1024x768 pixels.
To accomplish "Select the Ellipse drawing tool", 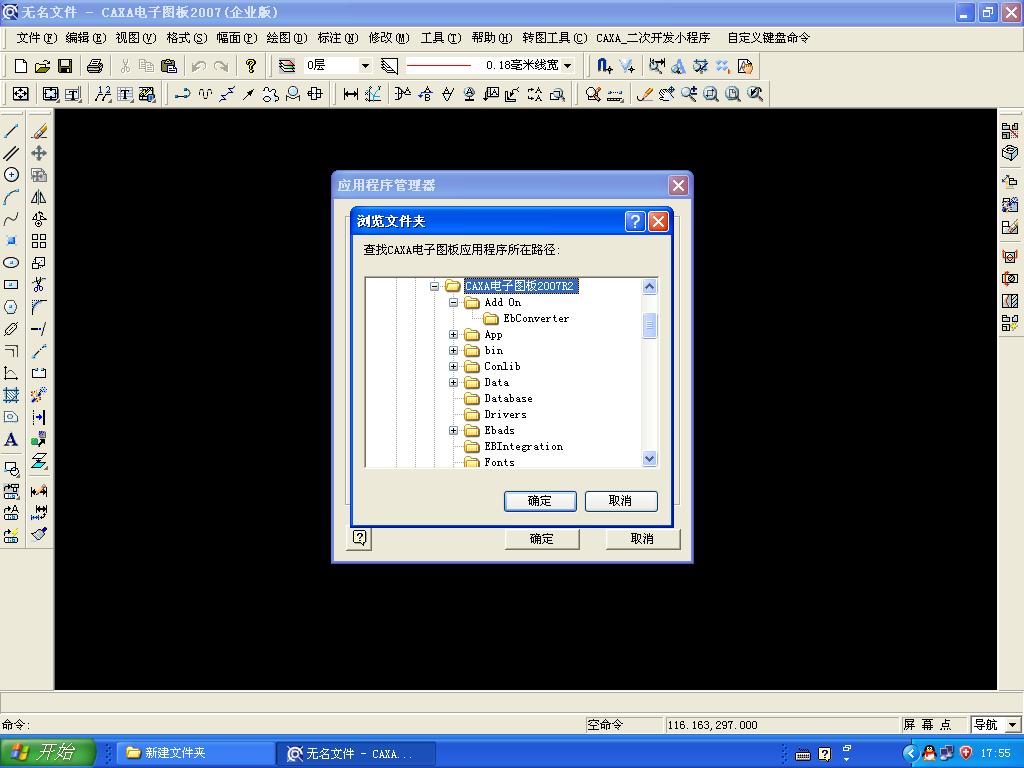I will click(11, 263).
